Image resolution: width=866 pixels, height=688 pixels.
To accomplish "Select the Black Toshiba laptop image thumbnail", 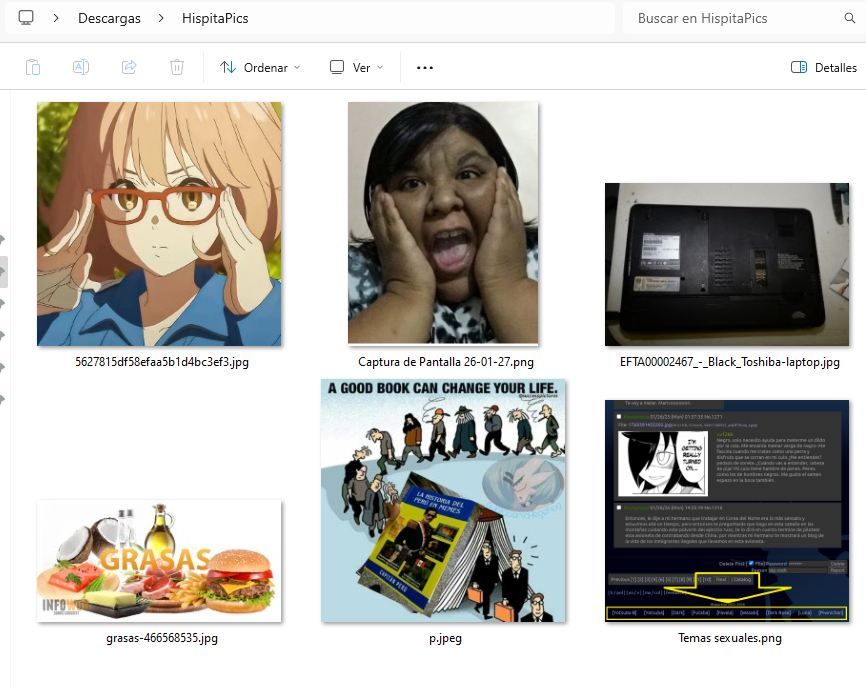I will click(x=726, y=264).
